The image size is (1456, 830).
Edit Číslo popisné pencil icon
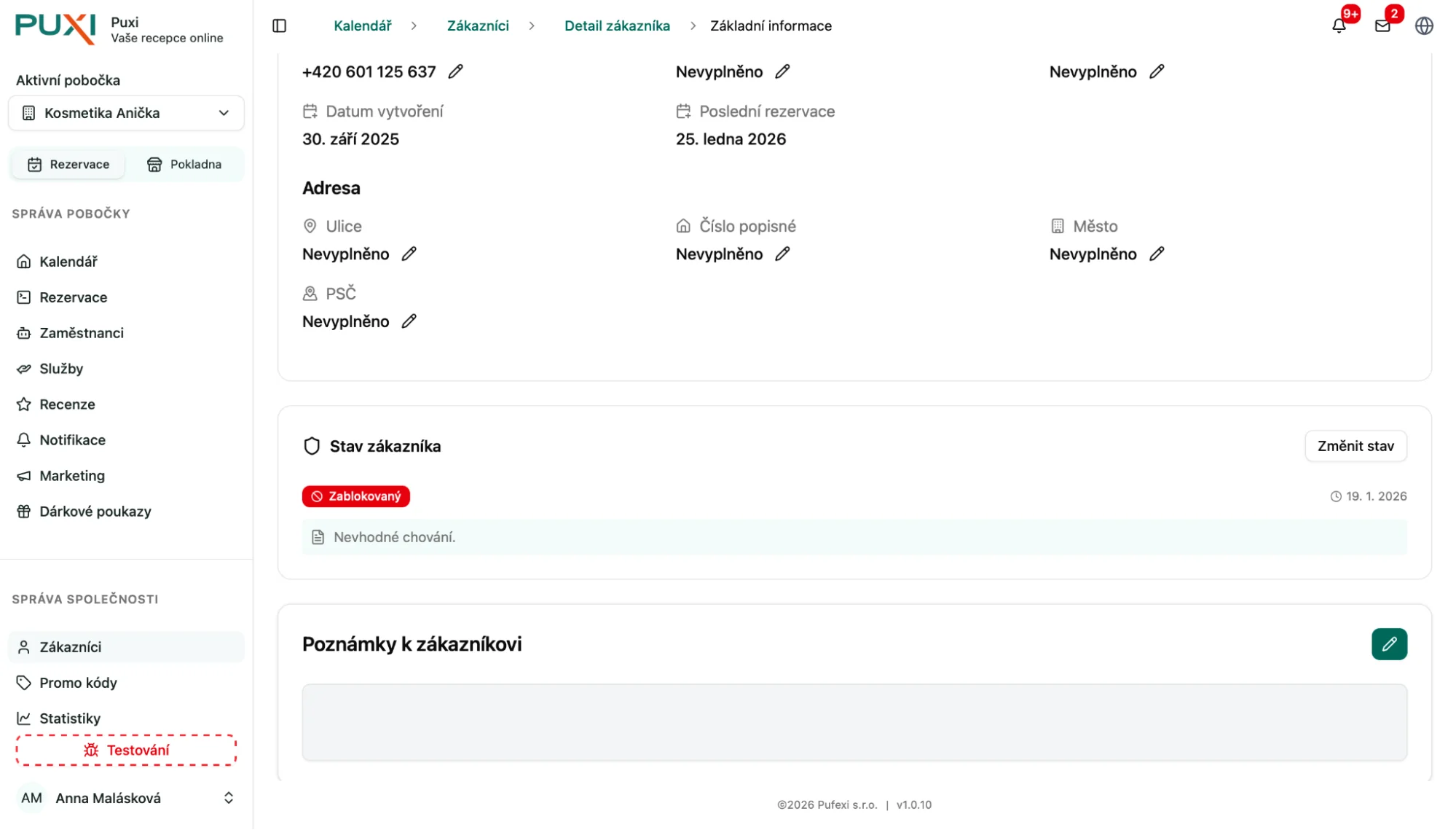[782, 254]
